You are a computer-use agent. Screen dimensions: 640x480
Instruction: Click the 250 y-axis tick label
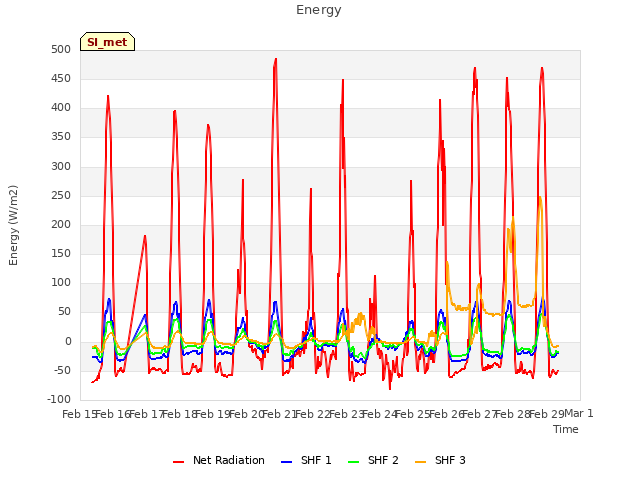[61, 196]
